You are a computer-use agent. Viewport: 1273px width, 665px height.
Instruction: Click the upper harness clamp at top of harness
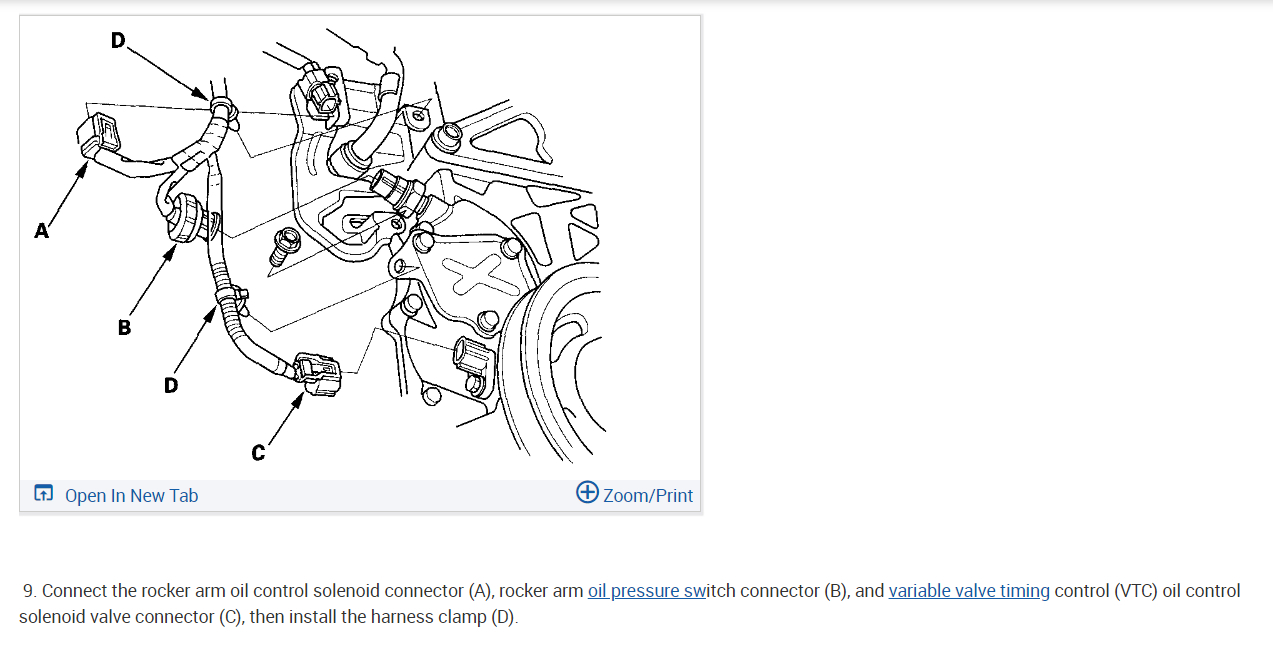(222, 105)
